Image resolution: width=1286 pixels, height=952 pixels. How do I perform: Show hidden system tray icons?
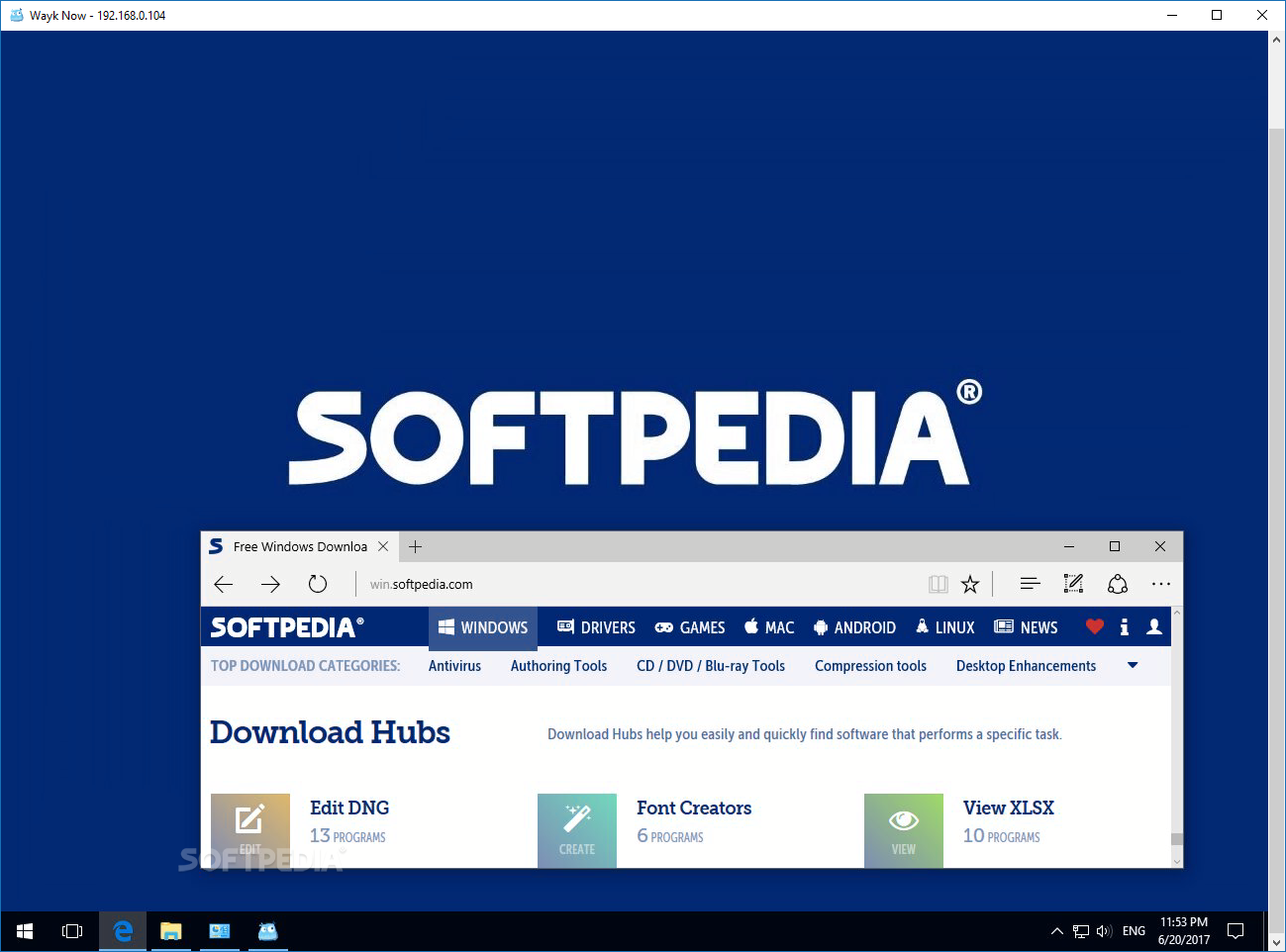[x=1056, y=931]
